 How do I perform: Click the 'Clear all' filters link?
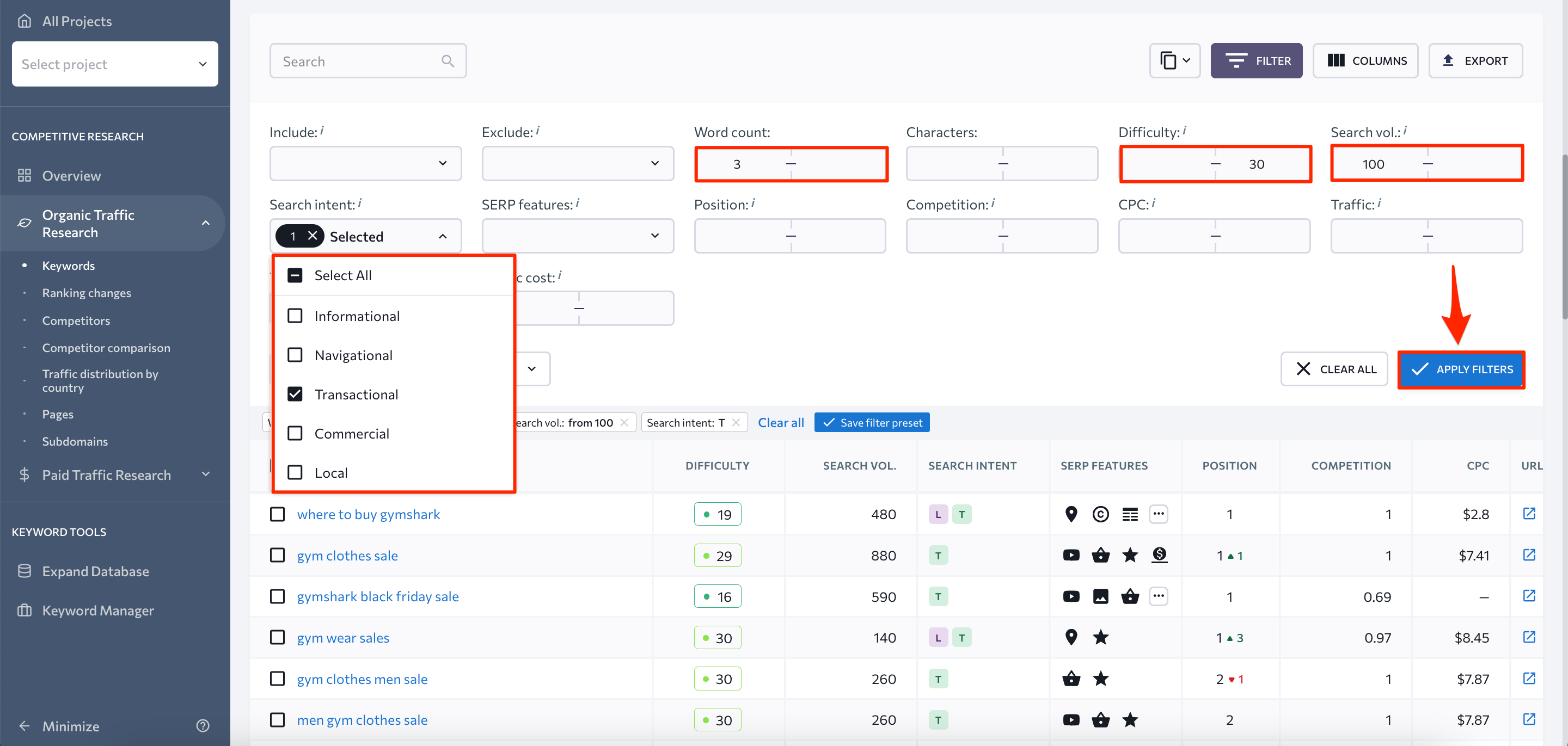pyautogui.click(x=780, y=422)
